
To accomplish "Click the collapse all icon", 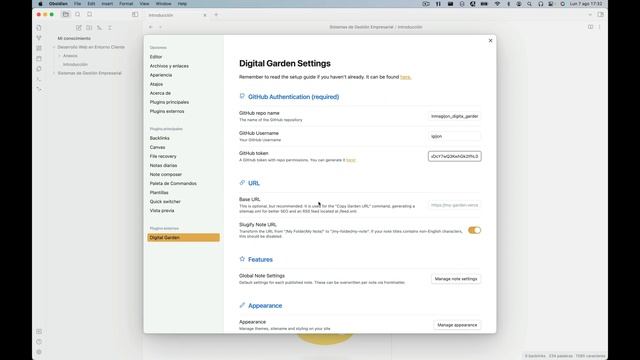I will tap(110, 28).
